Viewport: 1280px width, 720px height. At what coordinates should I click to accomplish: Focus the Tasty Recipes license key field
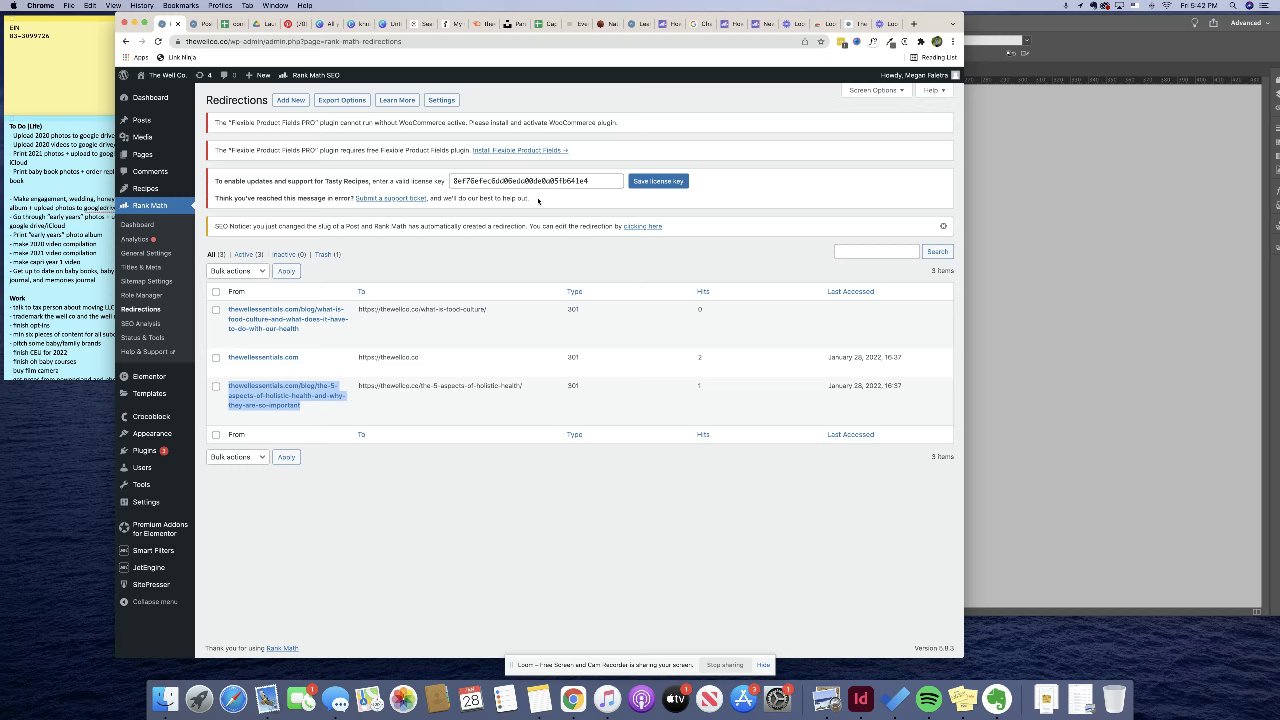[x=536, y=181]
